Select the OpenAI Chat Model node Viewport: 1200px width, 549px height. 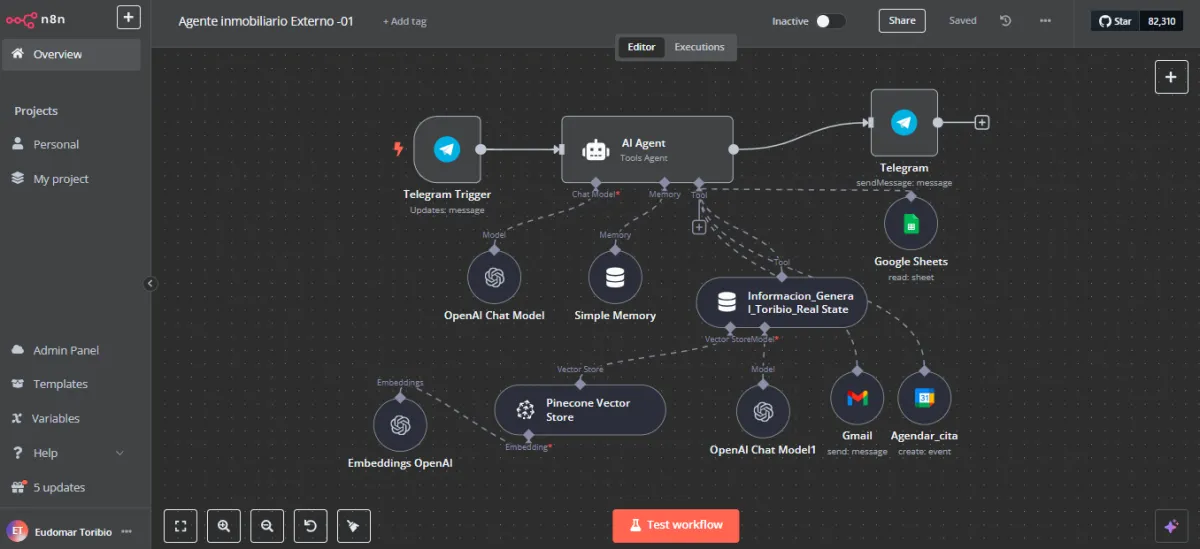pos(494,278)
